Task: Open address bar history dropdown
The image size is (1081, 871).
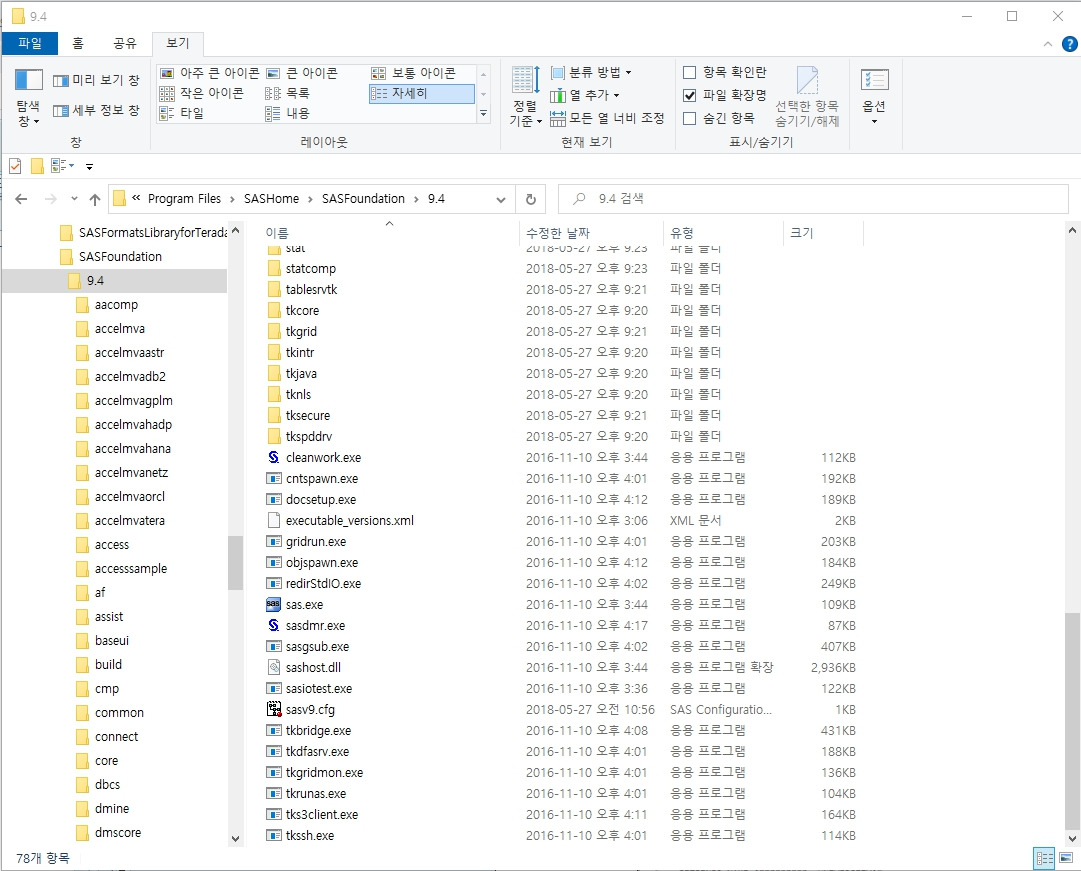Action: tap(501, 199)
